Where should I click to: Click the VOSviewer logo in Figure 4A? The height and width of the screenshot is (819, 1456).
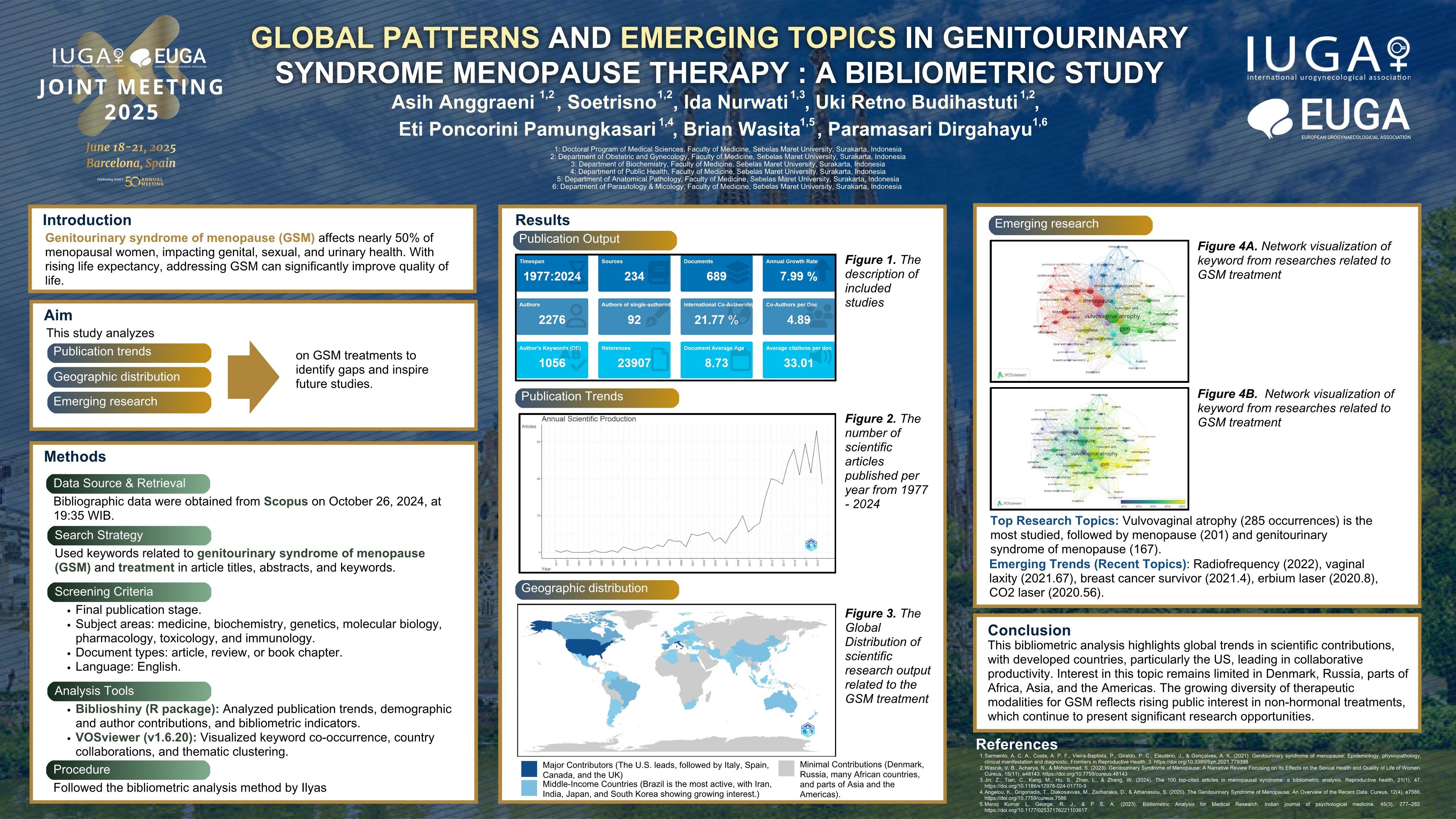tap(1012, 374)
